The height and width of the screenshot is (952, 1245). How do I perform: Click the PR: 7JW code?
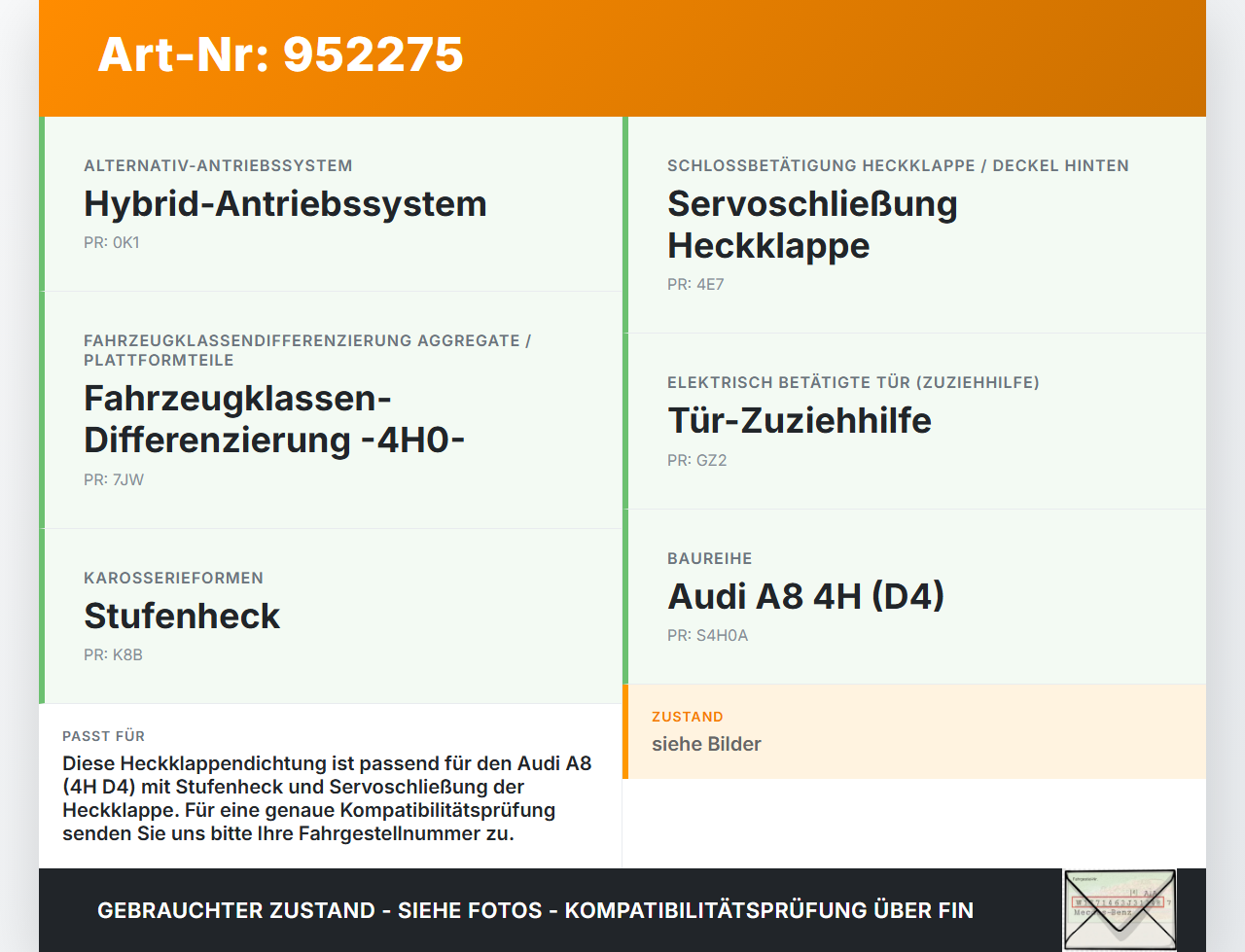(x=113, y=478)
